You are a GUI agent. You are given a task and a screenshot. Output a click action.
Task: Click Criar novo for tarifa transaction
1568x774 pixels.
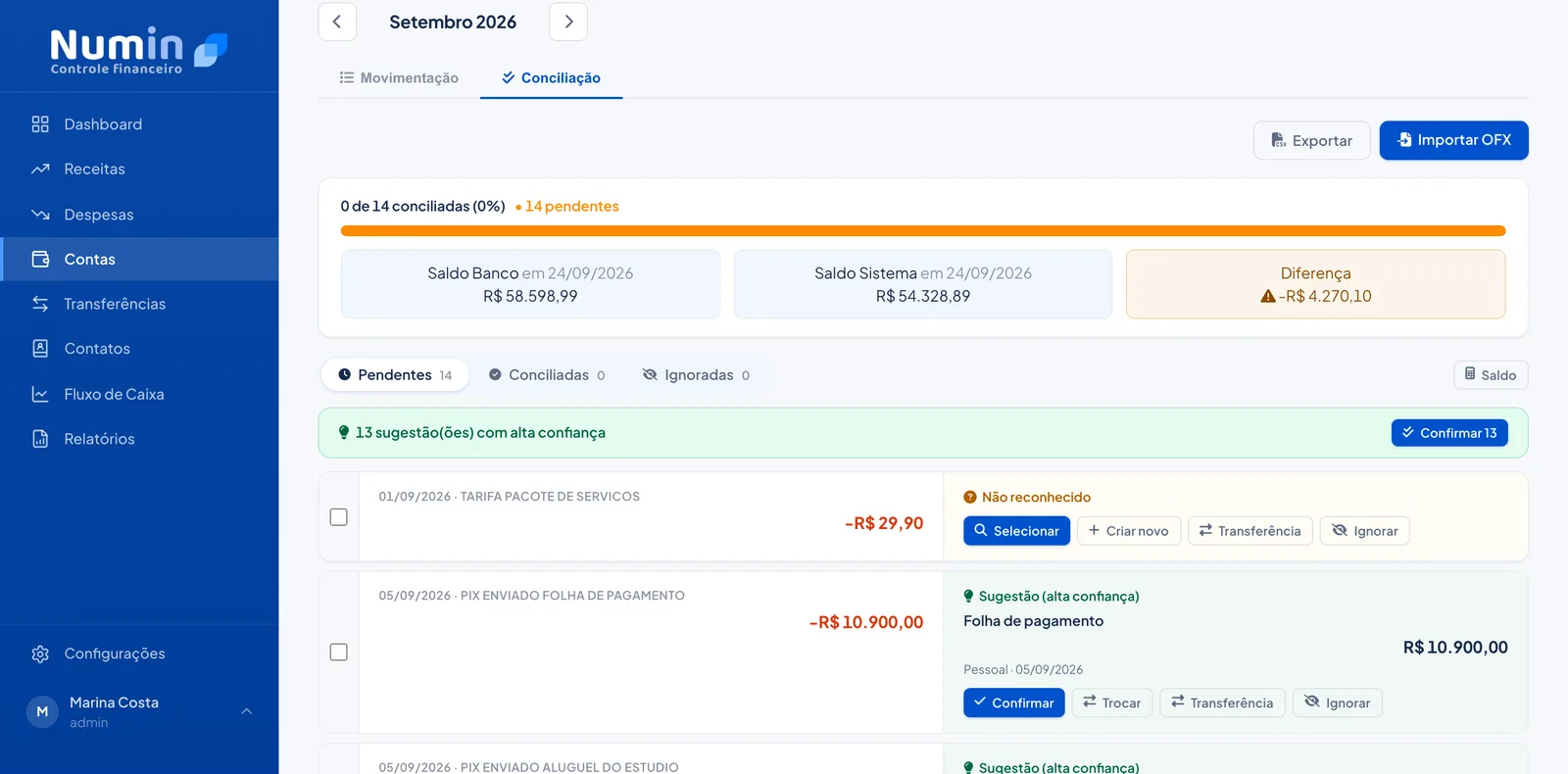[1129, 531]
